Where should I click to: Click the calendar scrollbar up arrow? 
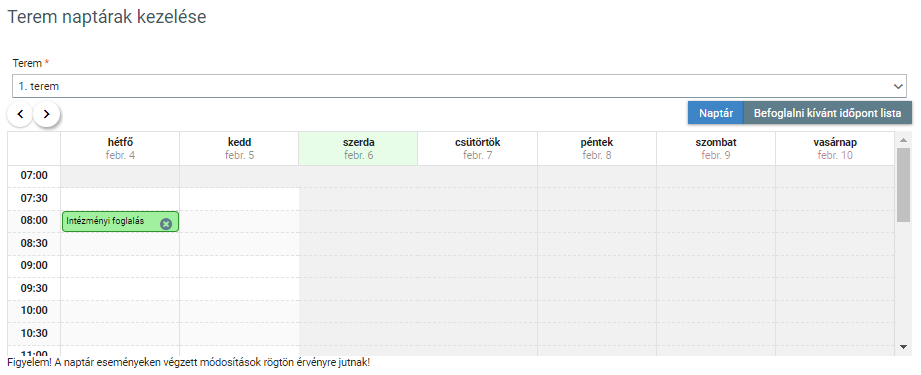[x=903, y=140]
